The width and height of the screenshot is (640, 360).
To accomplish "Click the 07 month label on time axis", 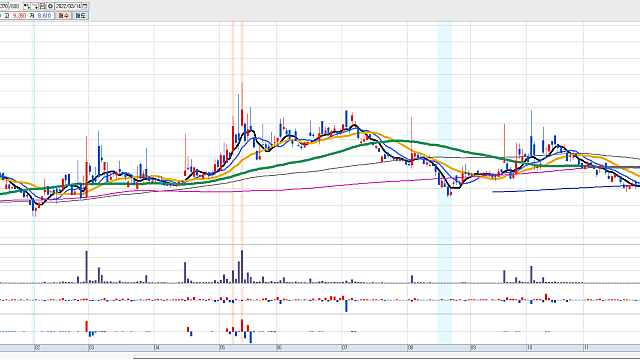I will [344, 348].
